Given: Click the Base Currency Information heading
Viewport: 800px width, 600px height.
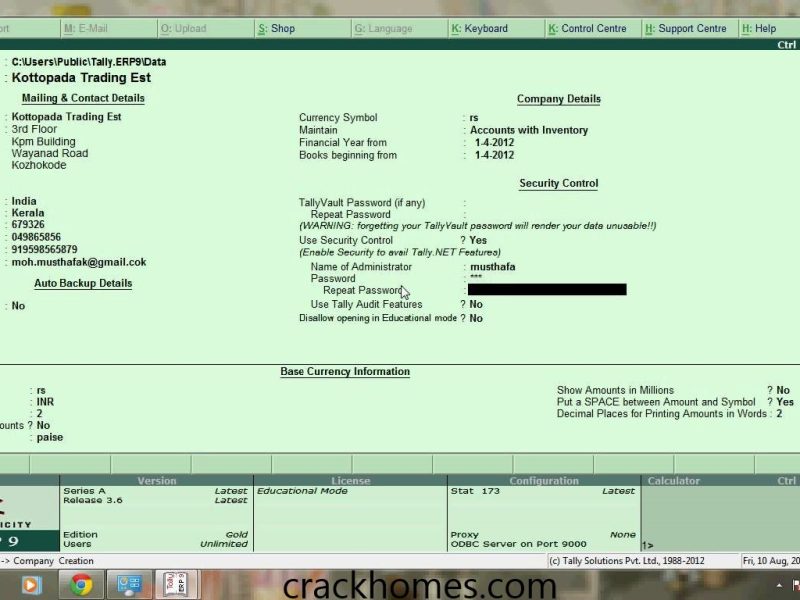Looking at the screenshot, I should [x=345, y=371].
